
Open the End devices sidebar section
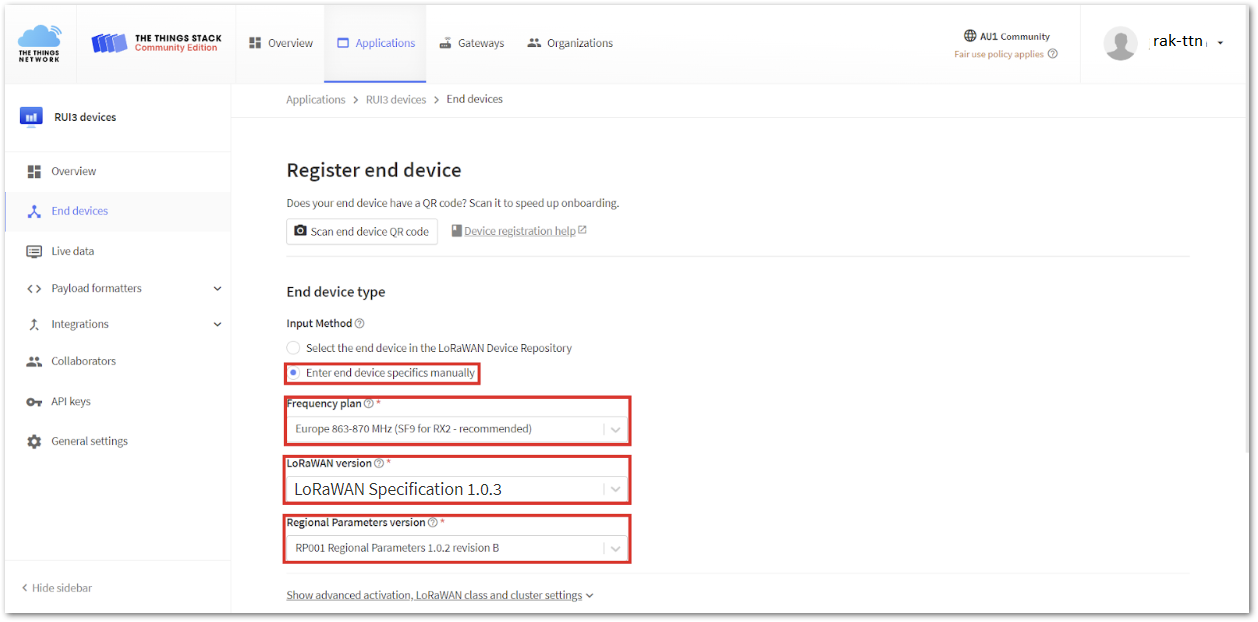click(x=79, y=211)
